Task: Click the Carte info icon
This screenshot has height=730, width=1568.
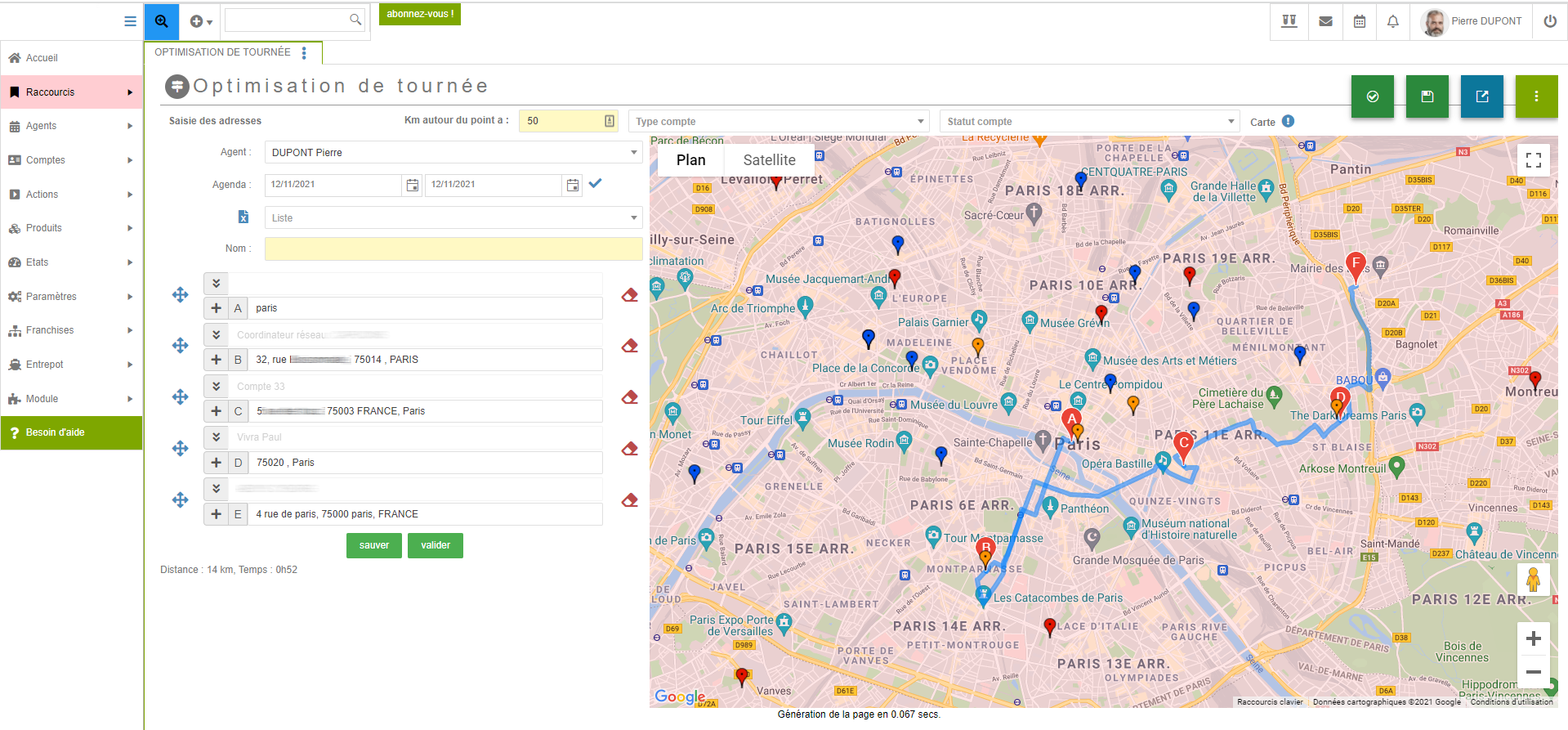Action: tap(1288, 121)
